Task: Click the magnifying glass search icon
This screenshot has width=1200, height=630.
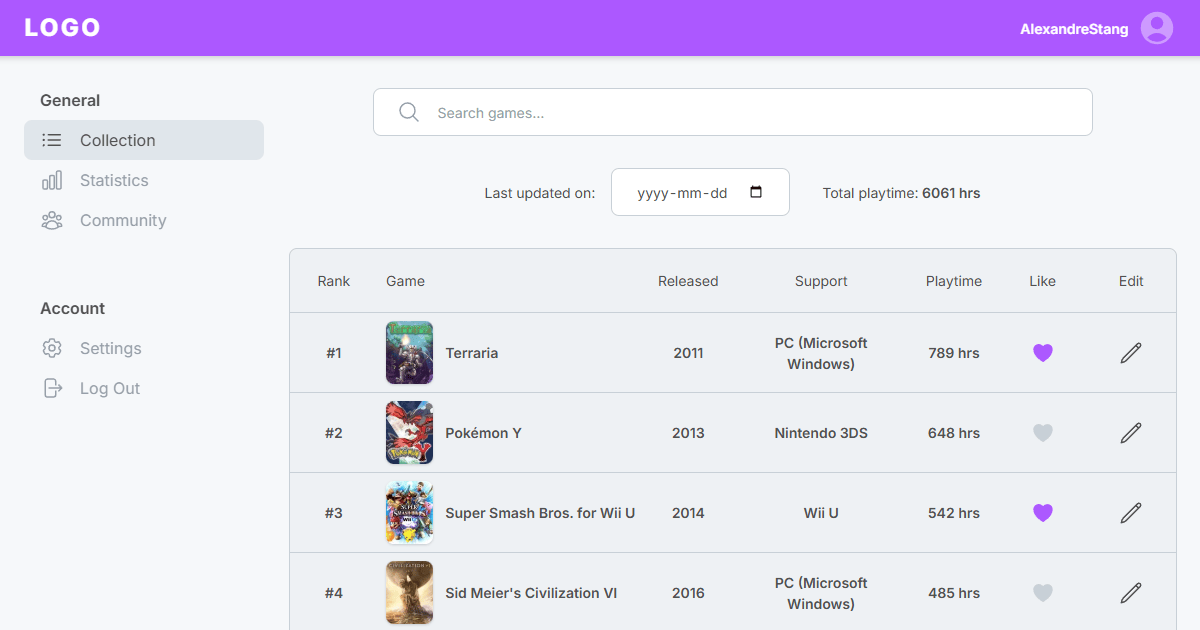Action: 409,112
